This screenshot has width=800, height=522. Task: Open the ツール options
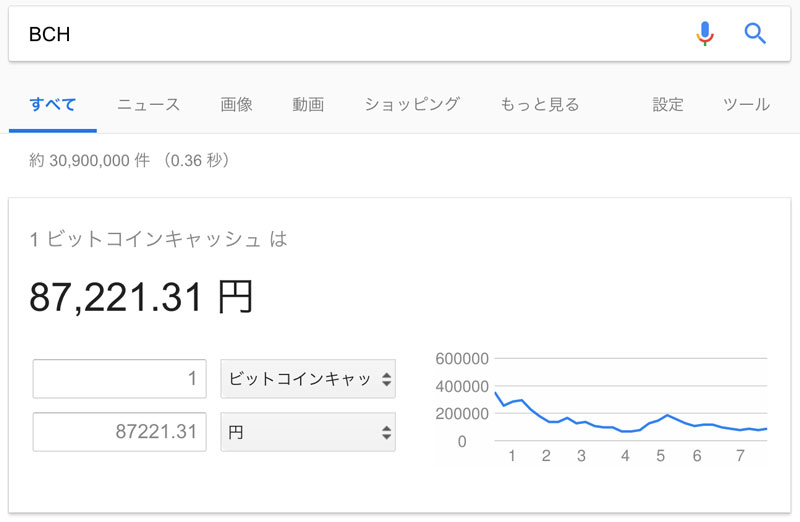[x=746, y=105]
